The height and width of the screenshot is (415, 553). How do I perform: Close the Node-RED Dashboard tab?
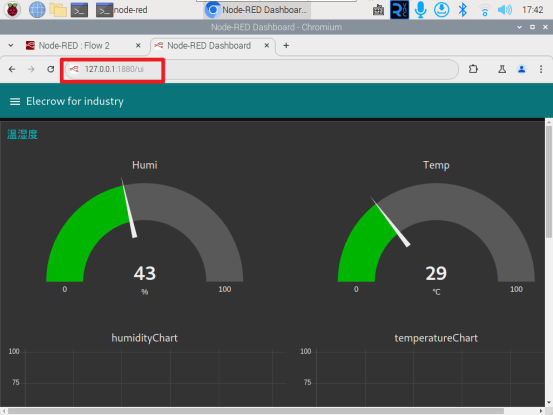click(x=267, y=45)
